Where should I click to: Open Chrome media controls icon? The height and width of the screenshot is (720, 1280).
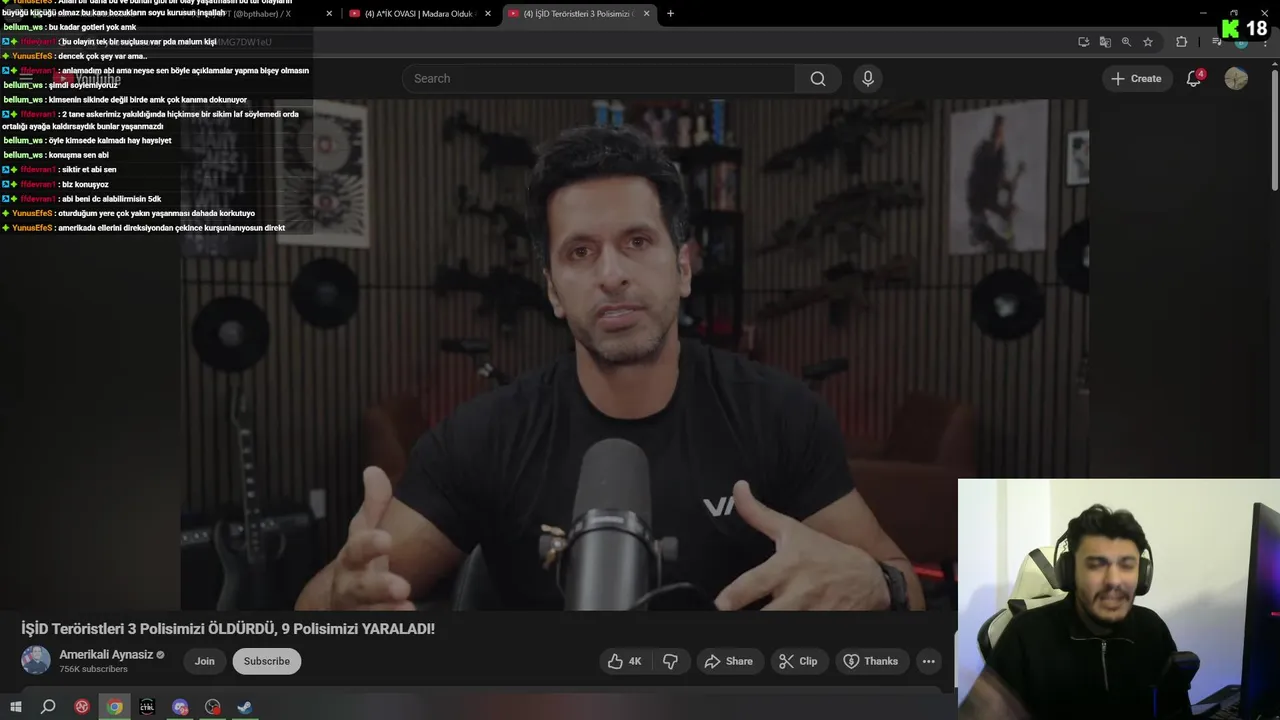click(1216, 42)
